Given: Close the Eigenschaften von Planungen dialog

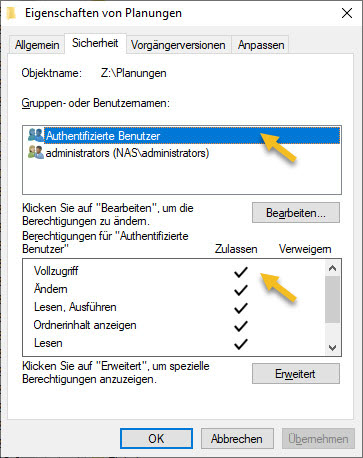Looking at the screenshot, I should (347, 13).
